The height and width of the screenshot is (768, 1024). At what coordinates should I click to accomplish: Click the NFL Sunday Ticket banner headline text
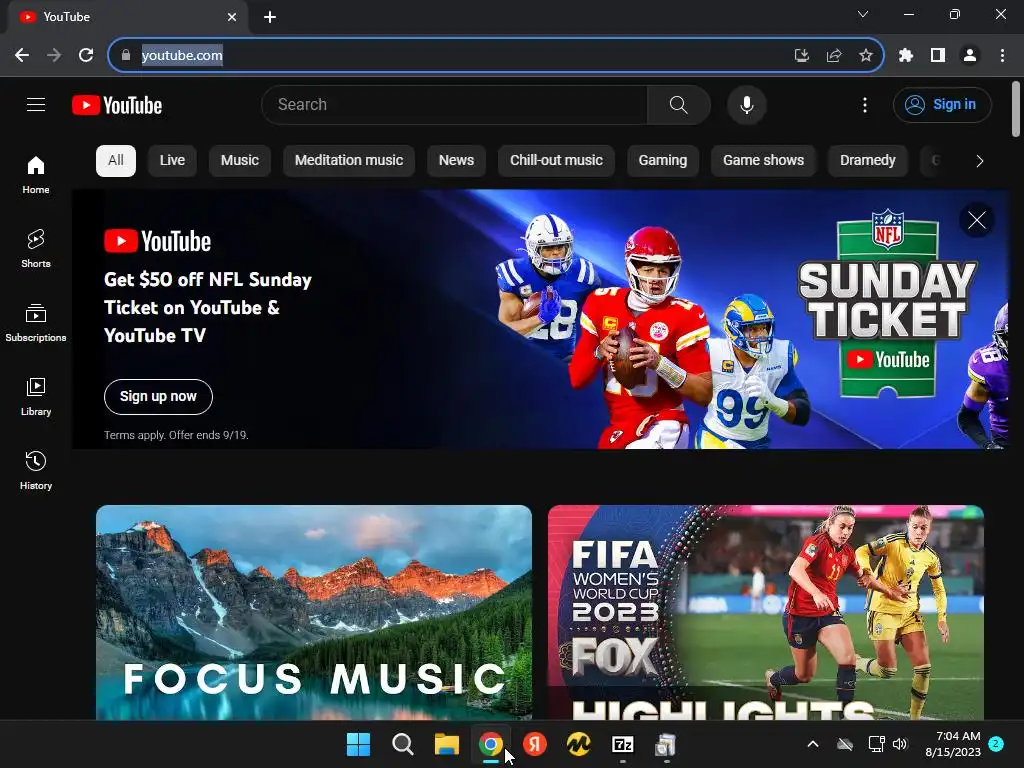click(208, 308)
